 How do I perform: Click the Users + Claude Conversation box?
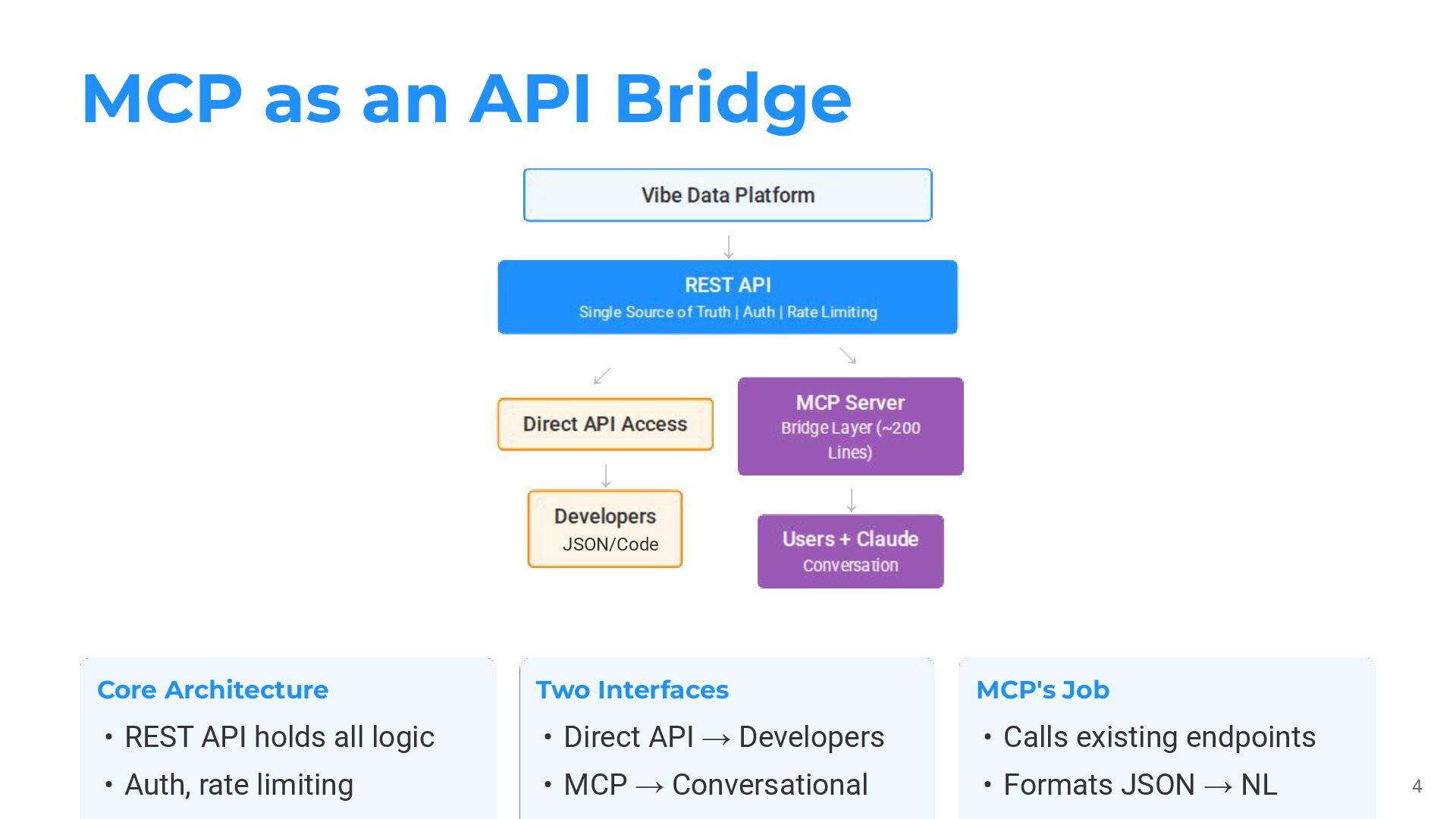point(850,551)
